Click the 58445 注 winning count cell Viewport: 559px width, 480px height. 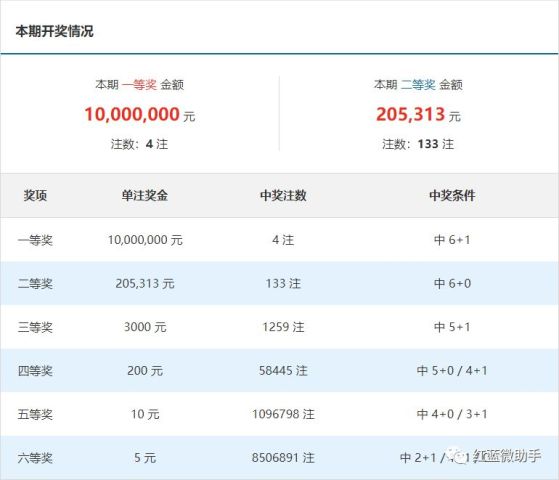pos(283,371)
